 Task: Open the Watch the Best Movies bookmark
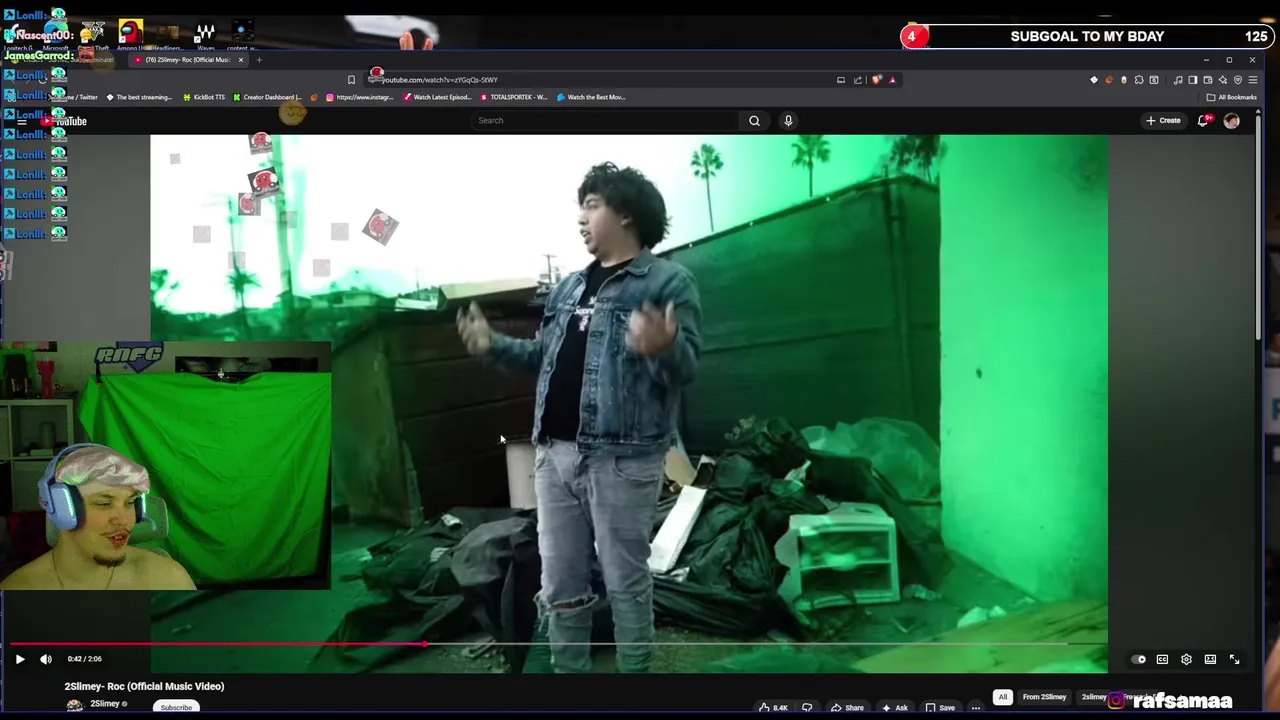591,97
